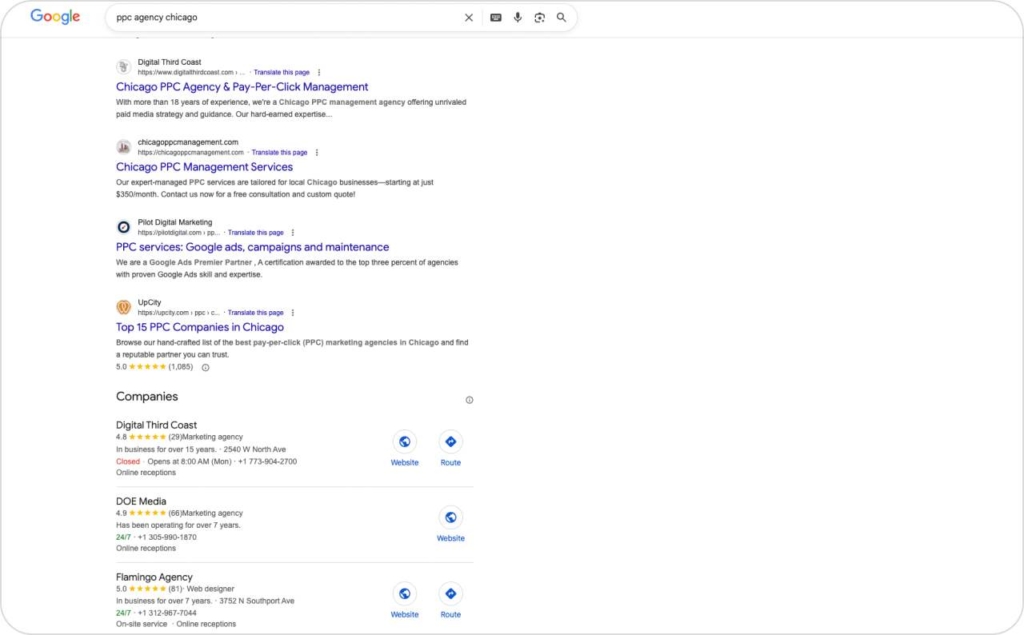Start a voice search with the microphone icon
This screenshot has width=1024, height=635.
pos(517,17)
